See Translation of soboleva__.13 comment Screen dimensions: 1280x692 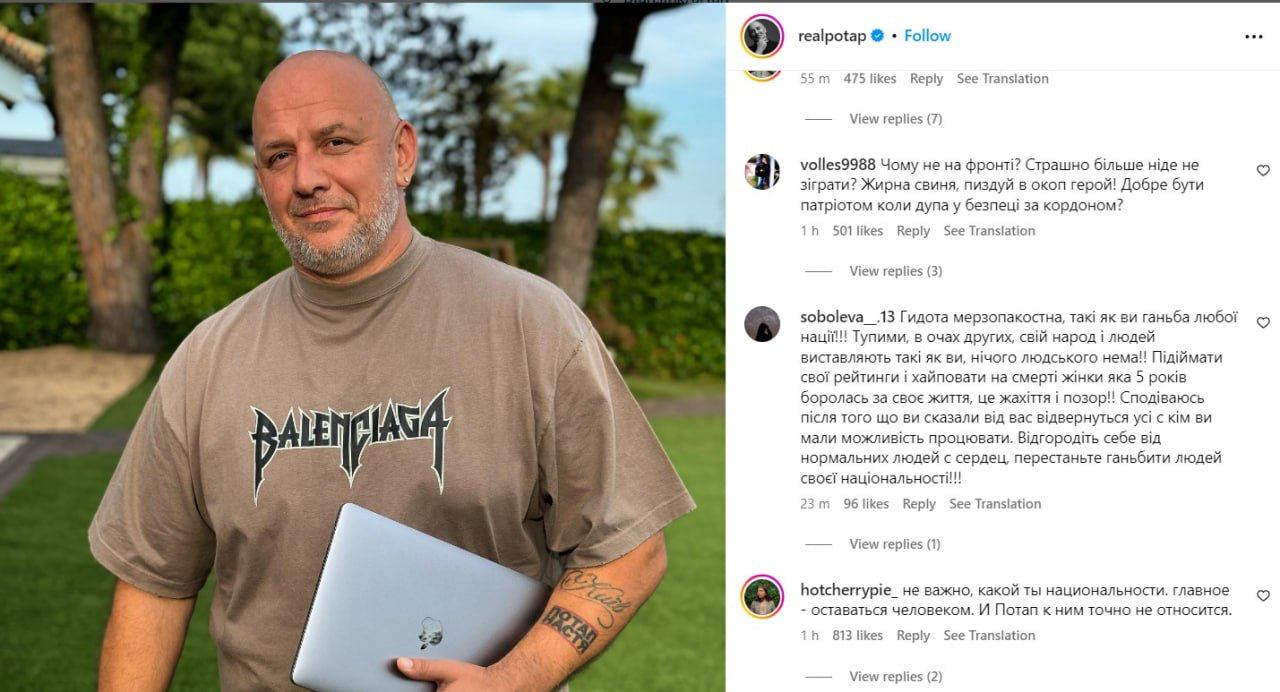point(995,504)
